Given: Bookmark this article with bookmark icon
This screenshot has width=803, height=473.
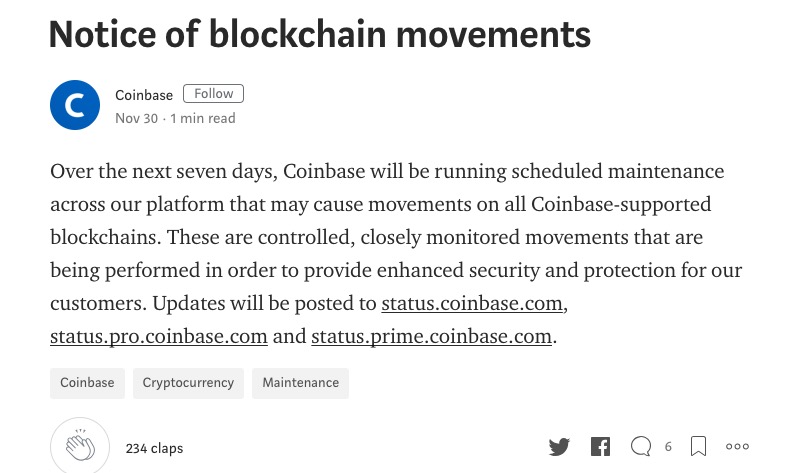Looking at the screenshot, I should pyautogui.click(x=698, y=446).
